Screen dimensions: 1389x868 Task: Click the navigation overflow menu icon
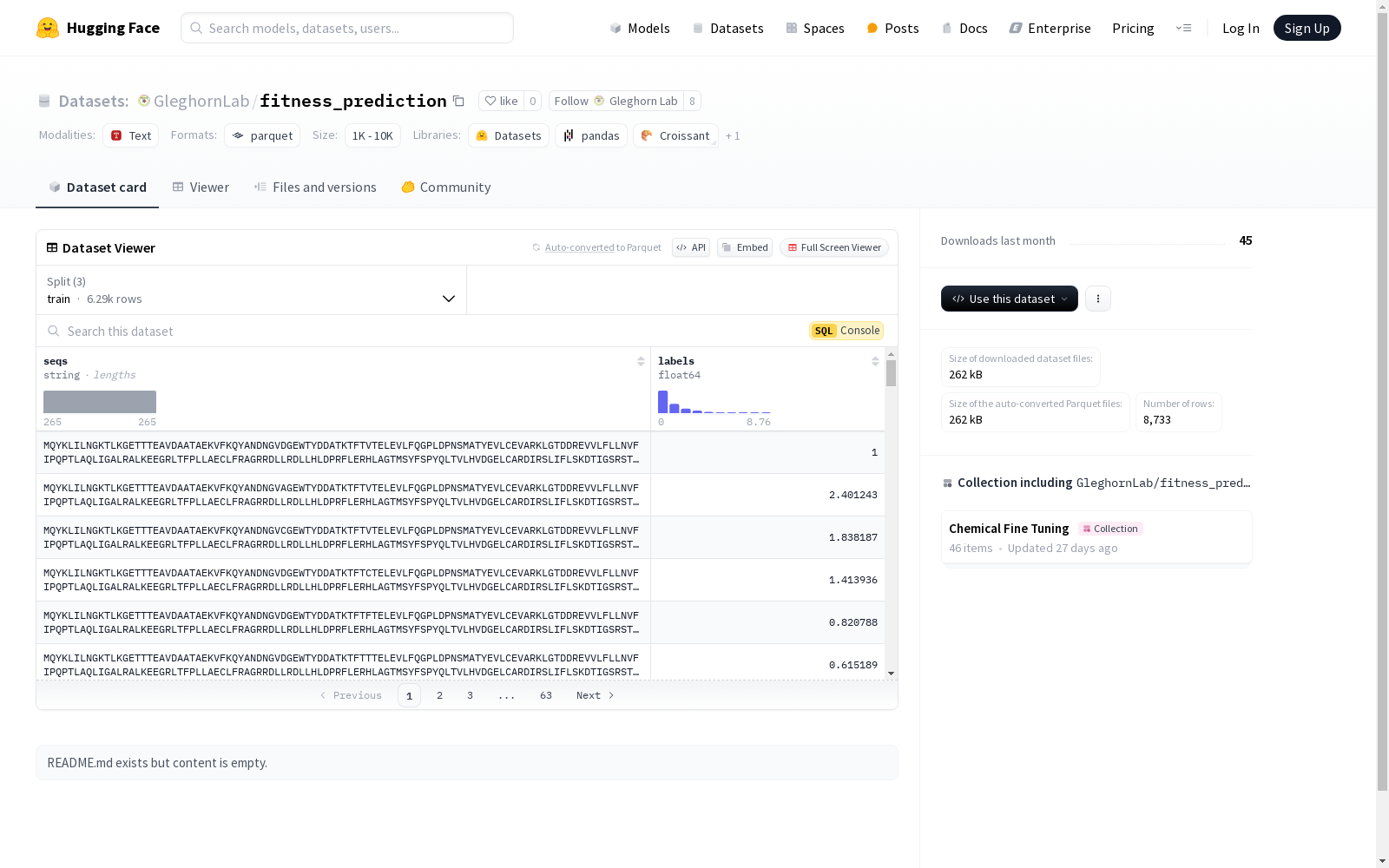pyautogui.click(x=1183, y=28)
